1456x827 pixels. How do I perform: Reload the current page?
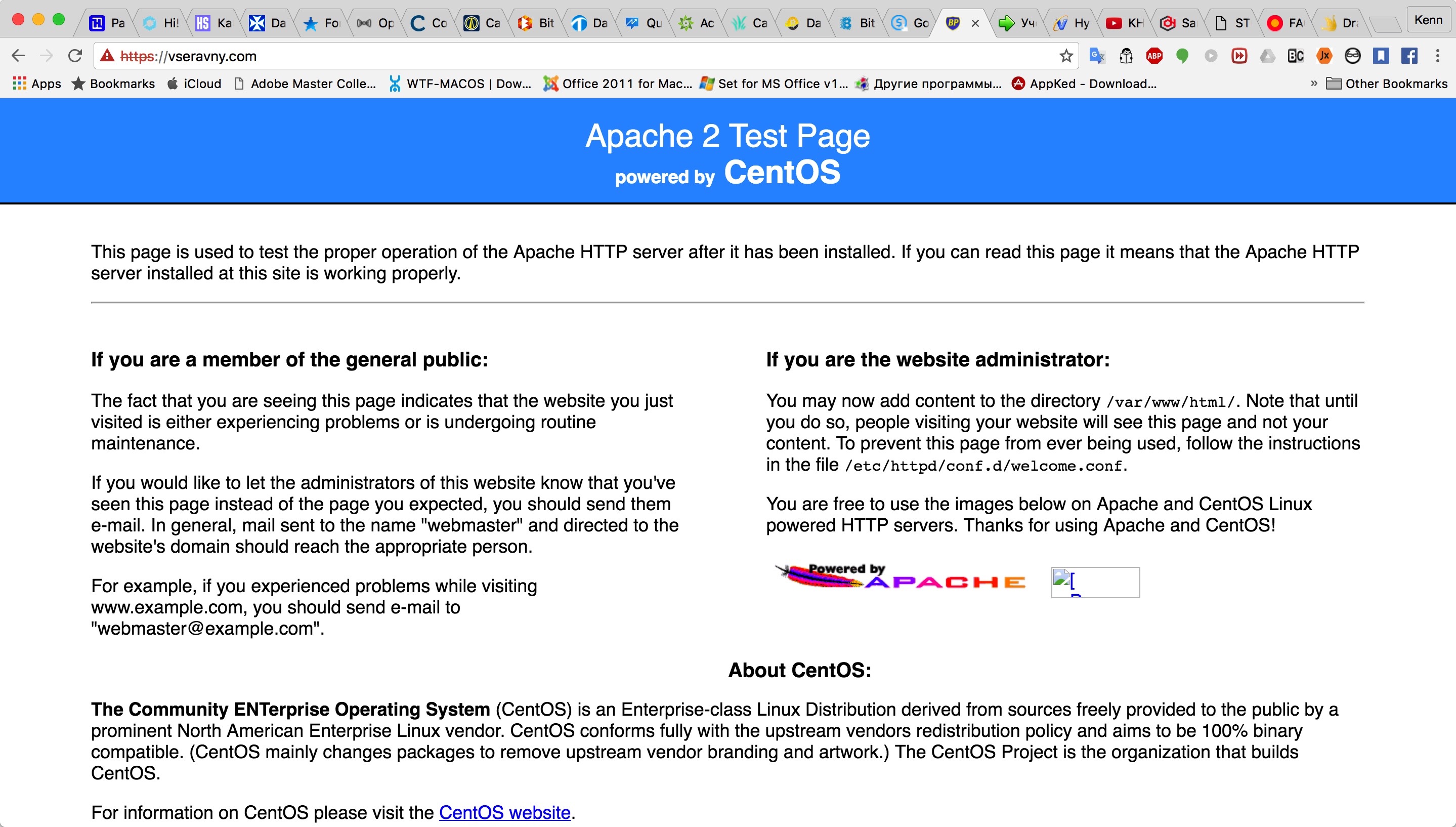[75, 56]
